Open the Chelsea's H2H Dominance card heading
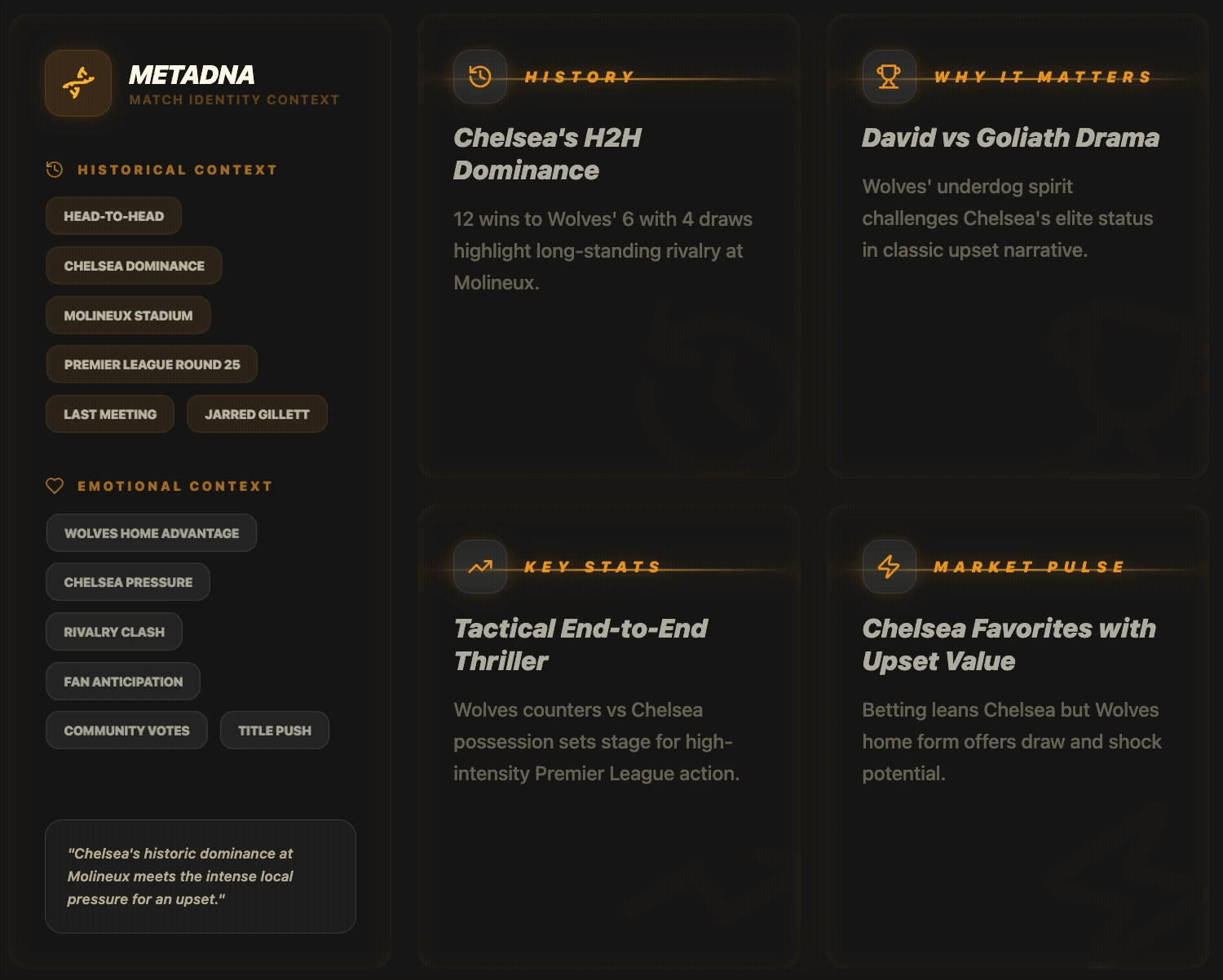The height and width of the screenshot is (980, 1223). pyautogui.click(x=547, y=154)
